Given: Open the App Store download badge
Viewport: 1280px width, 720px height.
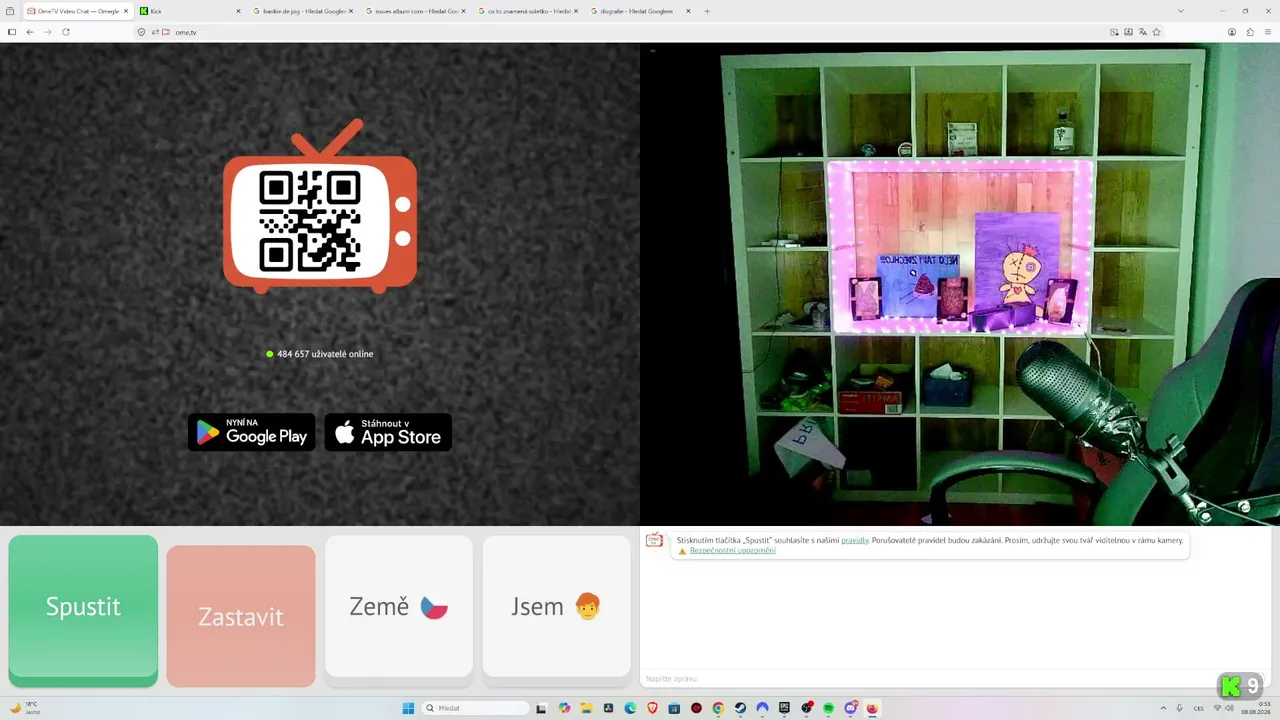Looking at the screenshot, I should coord(388,432).
